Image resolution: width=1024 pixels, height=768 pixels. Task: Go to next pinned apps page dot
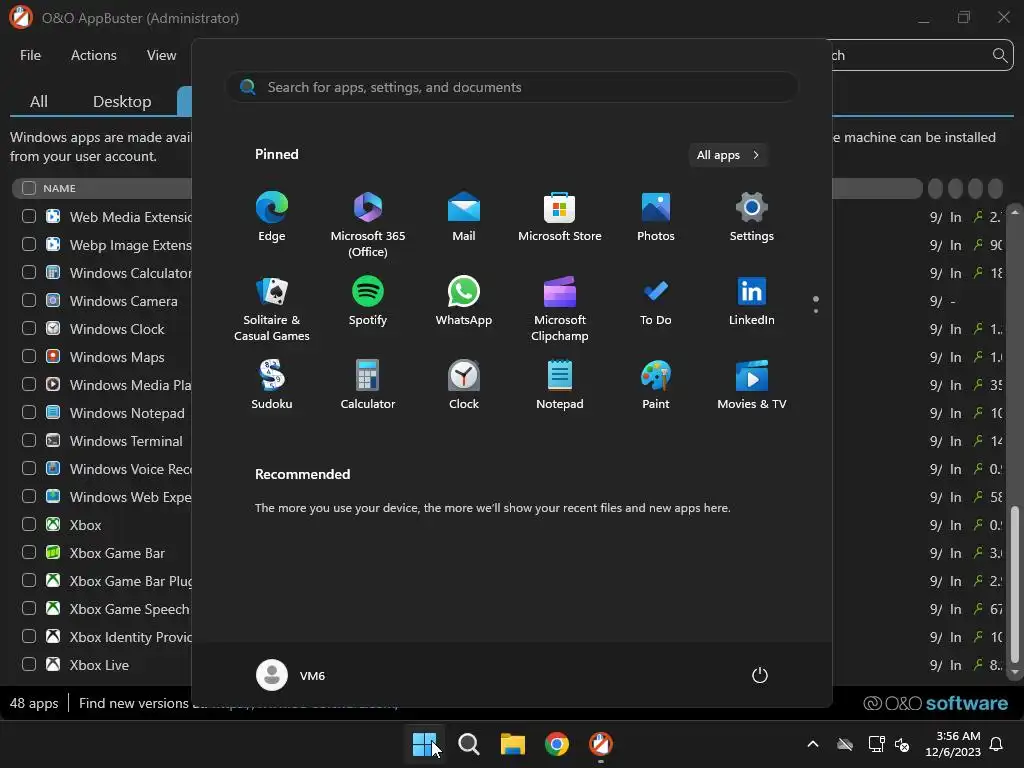(816, 311)
